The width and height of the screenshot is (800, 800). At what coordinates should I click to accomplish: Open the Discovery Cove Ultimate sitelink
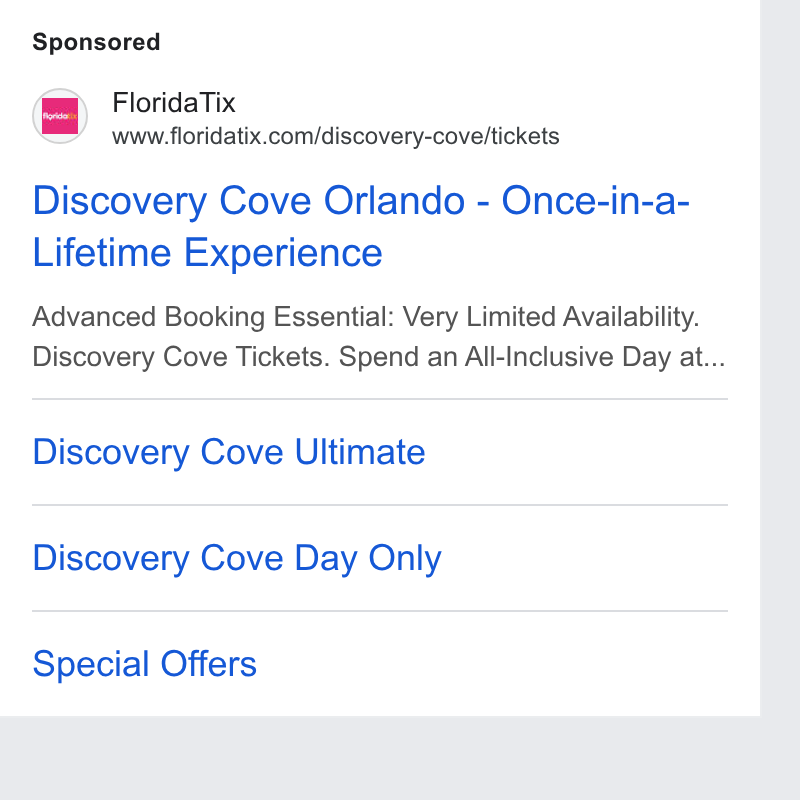click(229, 452)
